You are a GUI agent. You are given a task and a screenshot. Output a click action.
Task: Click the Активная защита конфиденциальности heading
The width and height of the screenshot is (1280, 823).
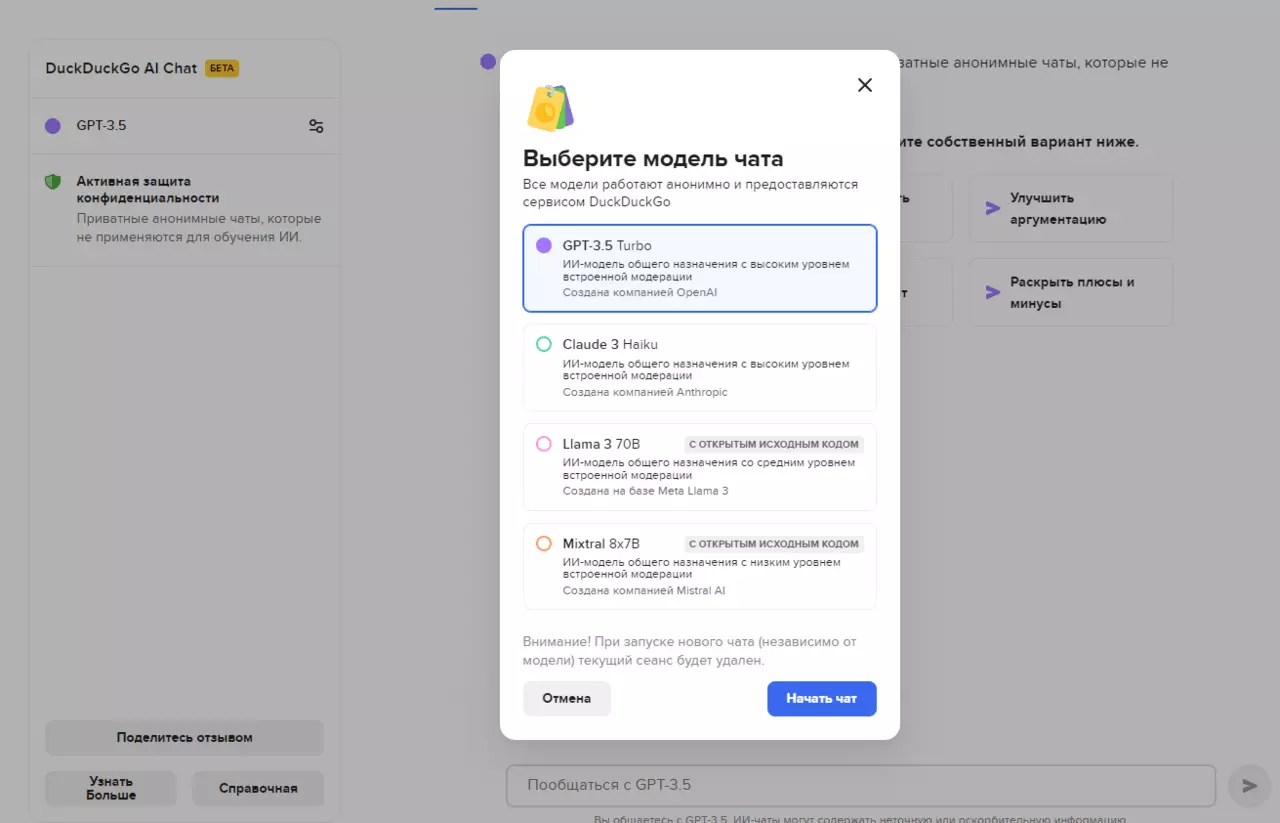click(x=148, y=190)
